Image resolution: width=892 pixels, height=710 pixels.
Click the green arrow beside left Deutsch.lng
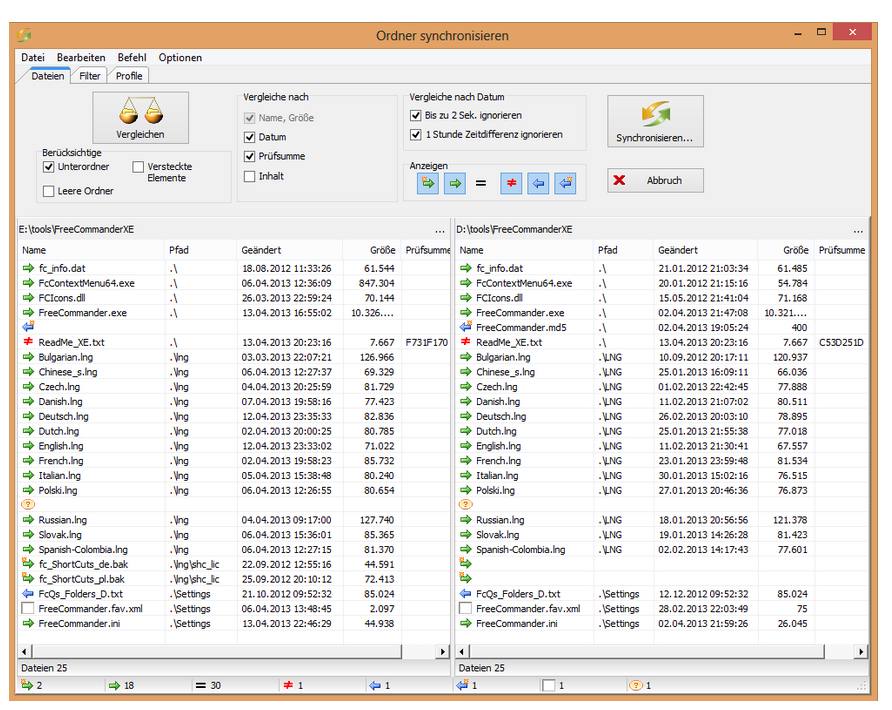(28, 416)
